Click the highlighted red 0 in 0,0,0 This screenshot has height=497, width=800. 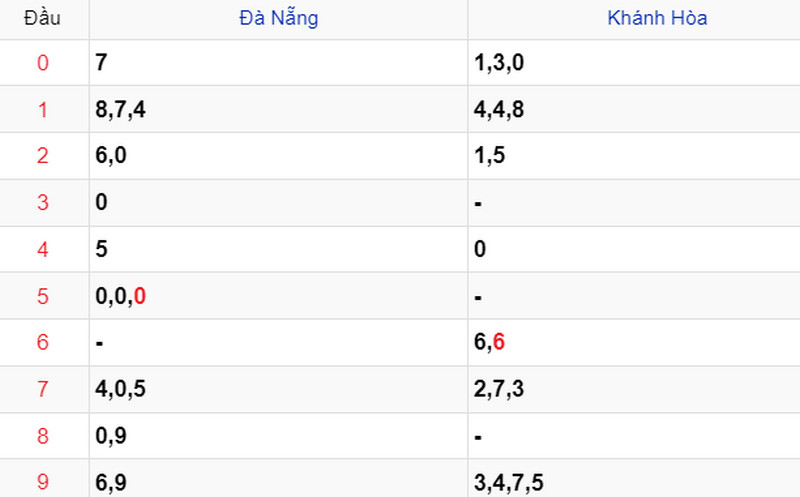point(140,296)
